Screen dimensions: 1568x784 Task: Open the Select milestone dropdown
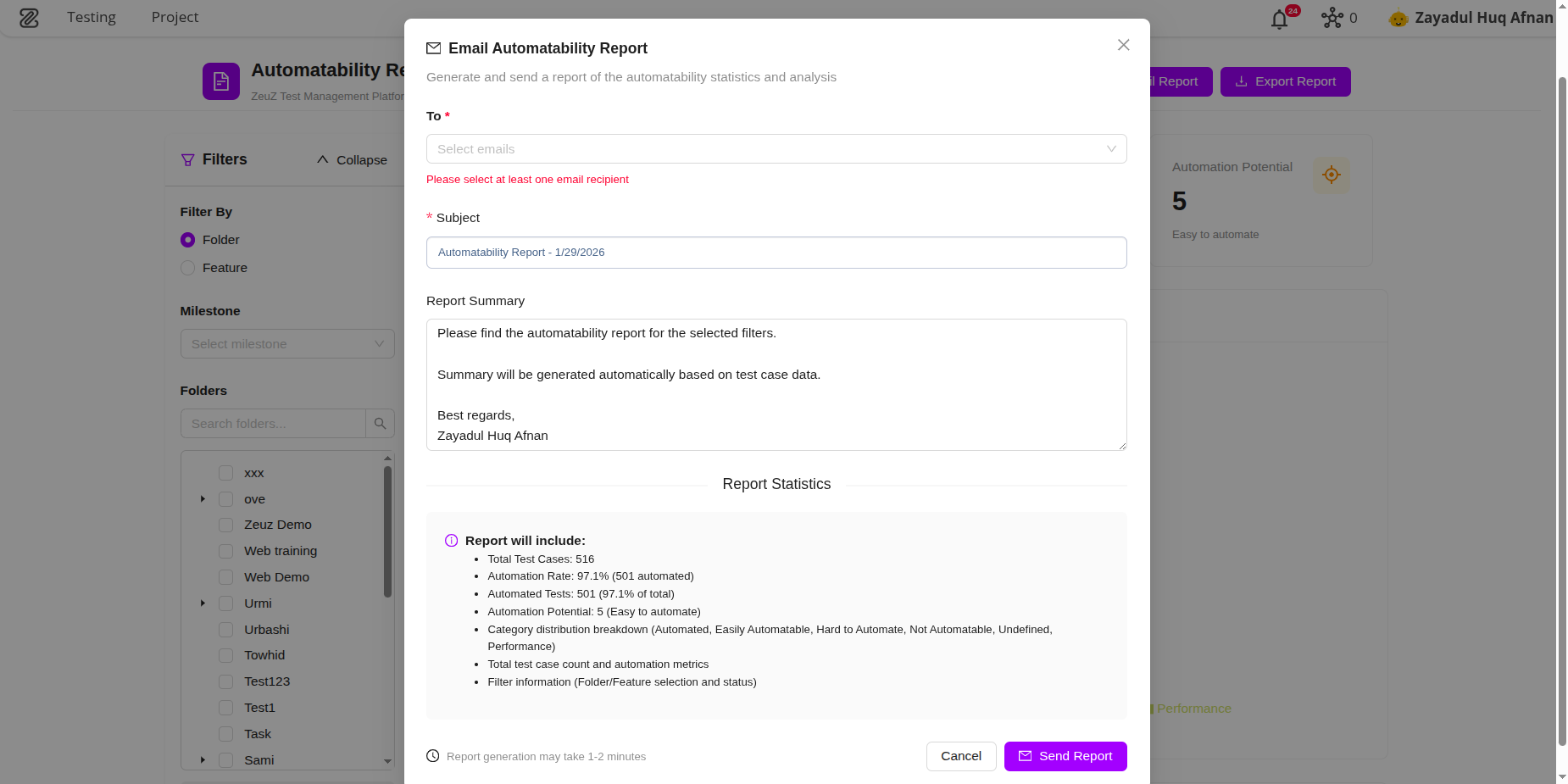[287, 343]
